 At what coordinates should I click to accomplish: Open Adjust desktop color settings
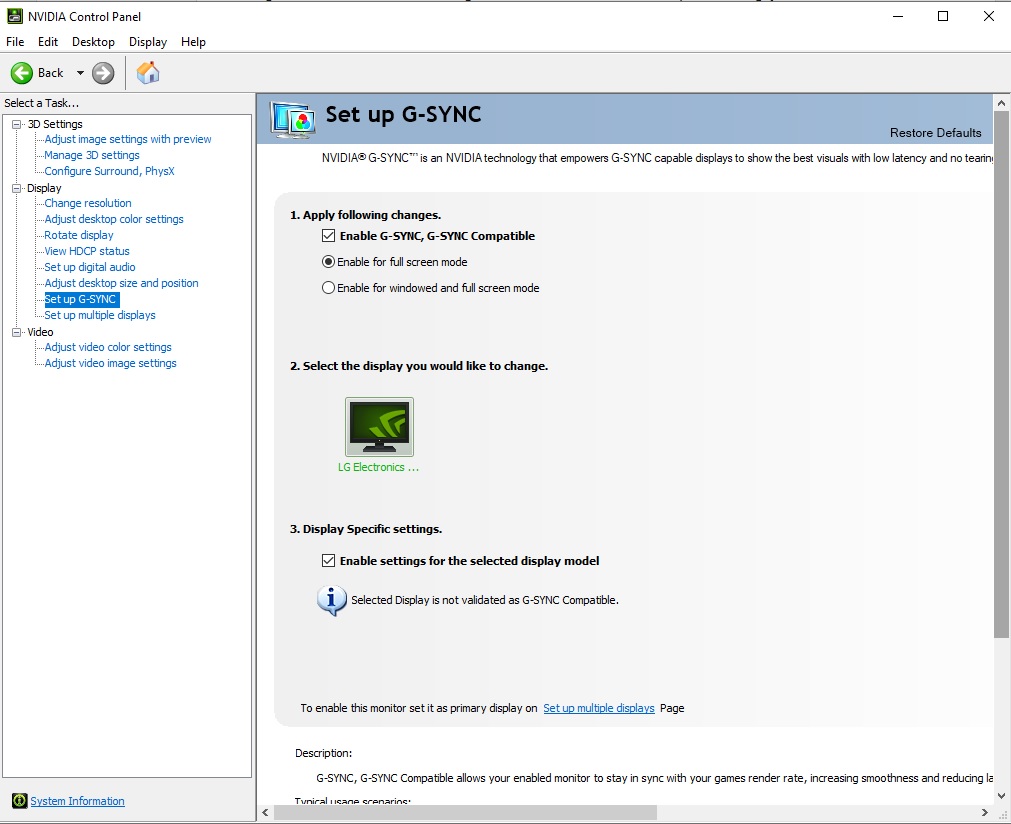tap(113, 219)
